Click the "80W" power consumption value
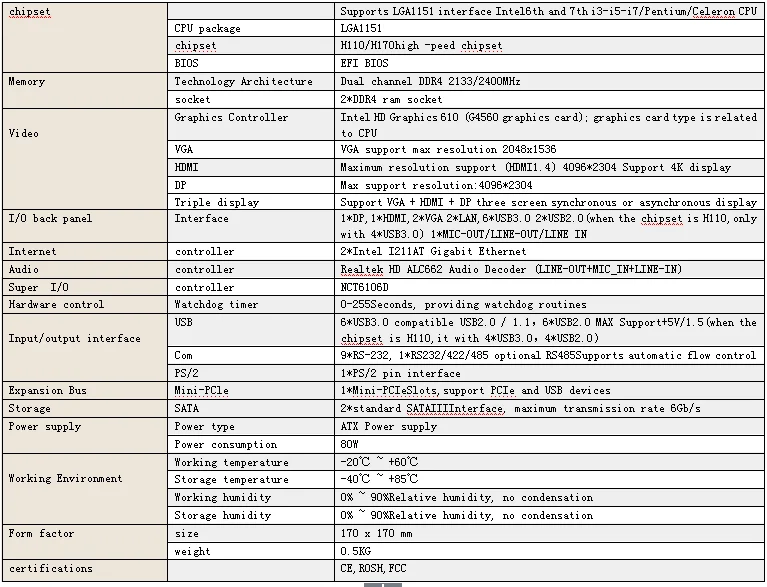767x587 pixels. point(352,445)
